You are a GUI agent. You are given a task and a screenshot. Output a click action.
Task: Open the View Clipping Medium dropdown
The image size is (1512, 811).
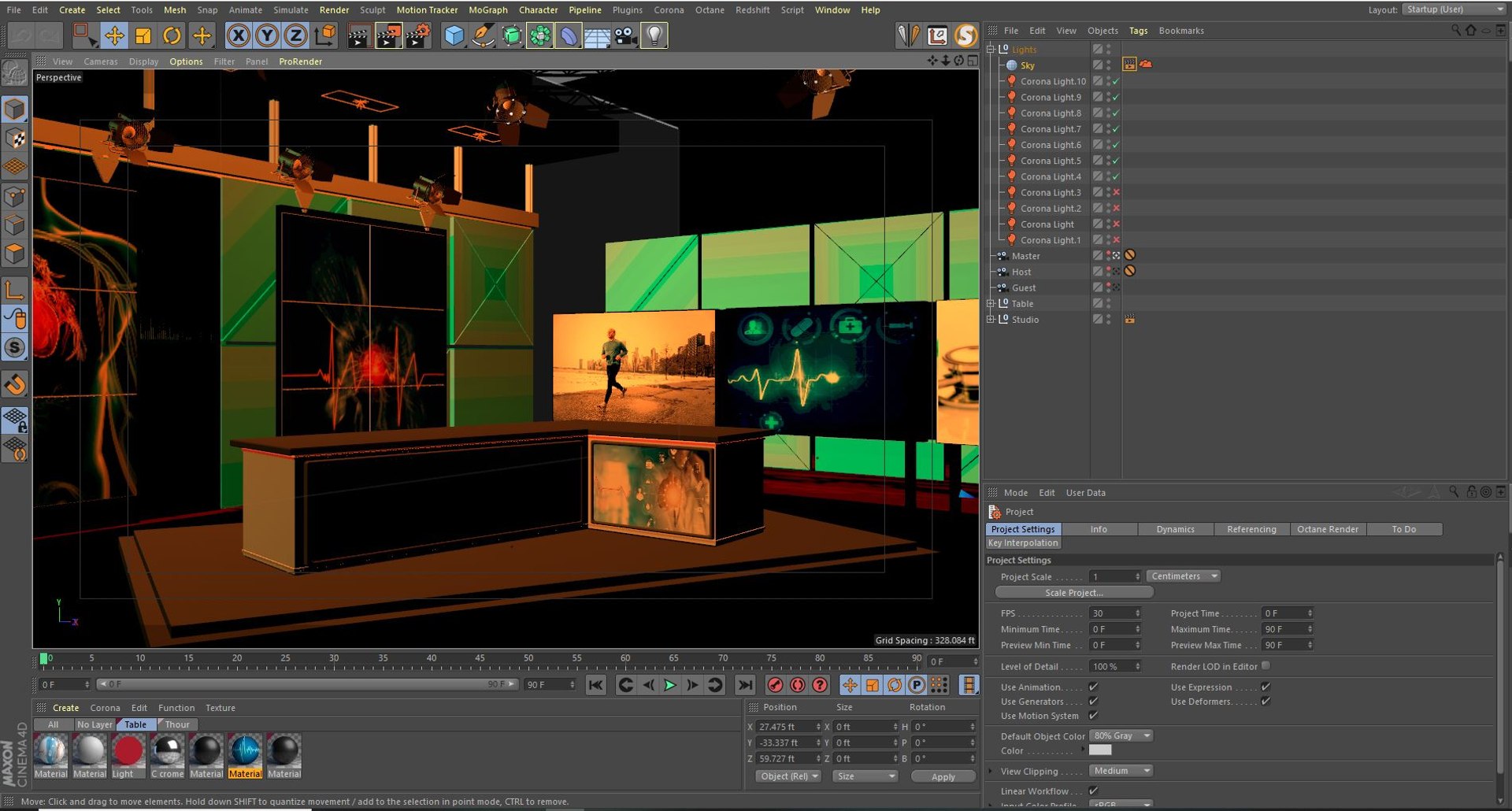pos(1121,770)
